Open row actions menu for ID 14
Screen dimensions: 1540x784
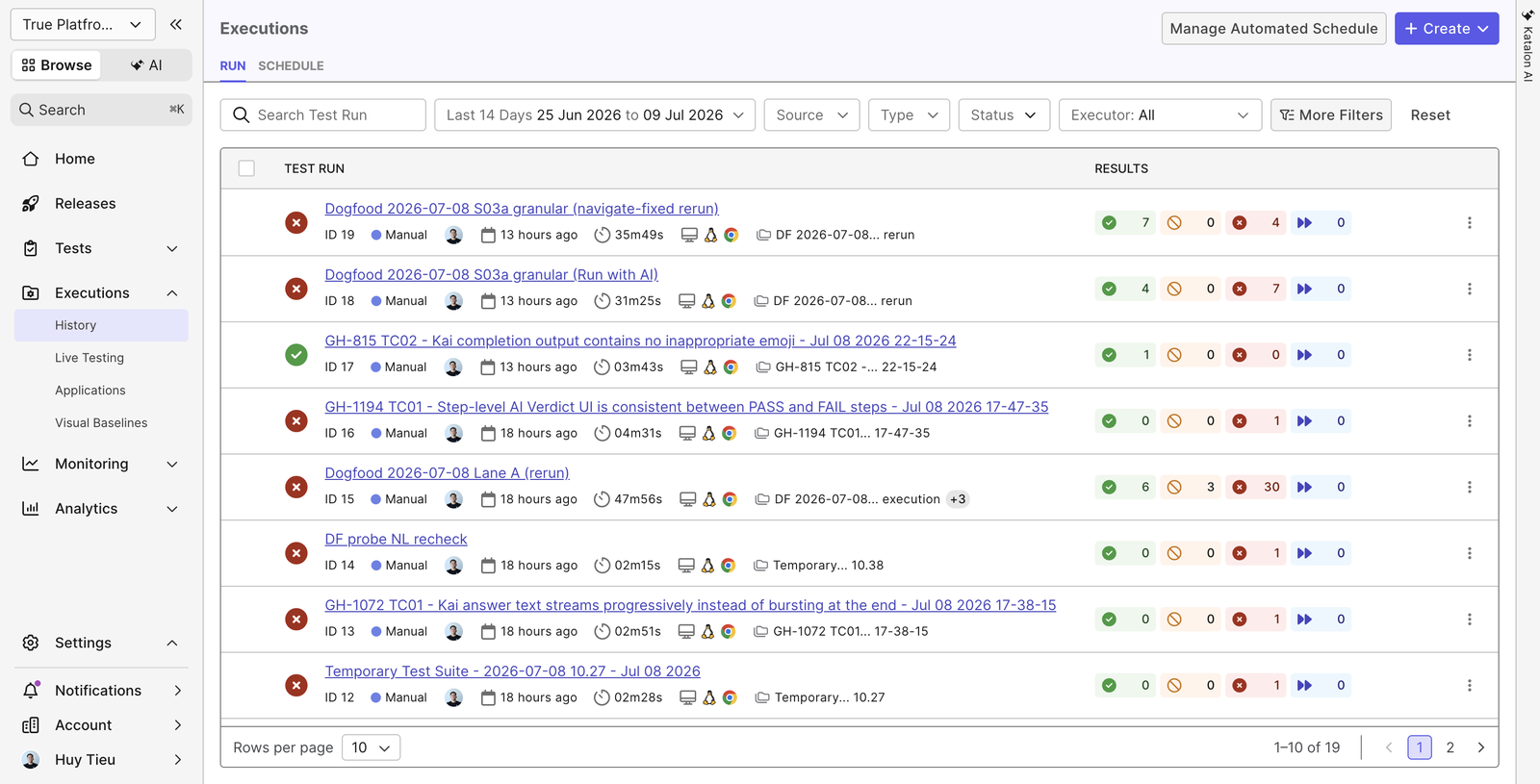[1470, 553]
